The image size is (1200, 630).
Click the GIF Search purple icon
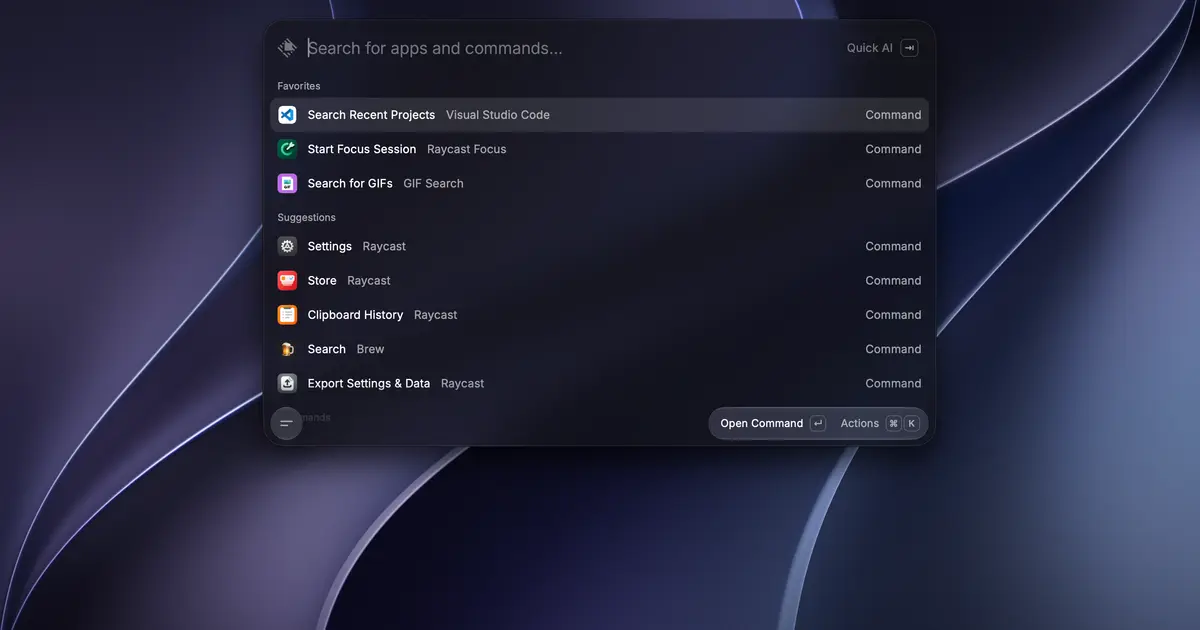287,183
